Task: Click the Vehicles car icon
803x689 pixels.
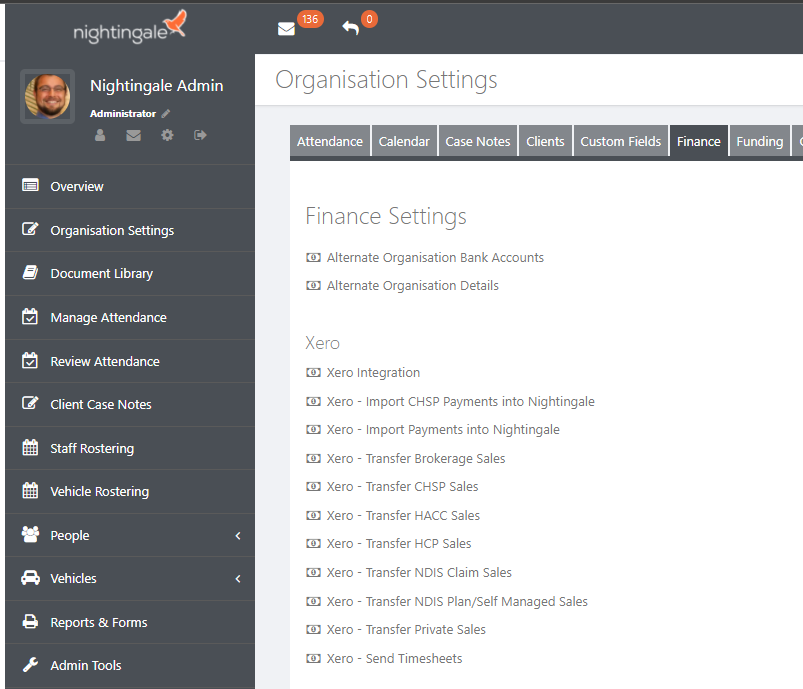Action: [x=30, y=578]
